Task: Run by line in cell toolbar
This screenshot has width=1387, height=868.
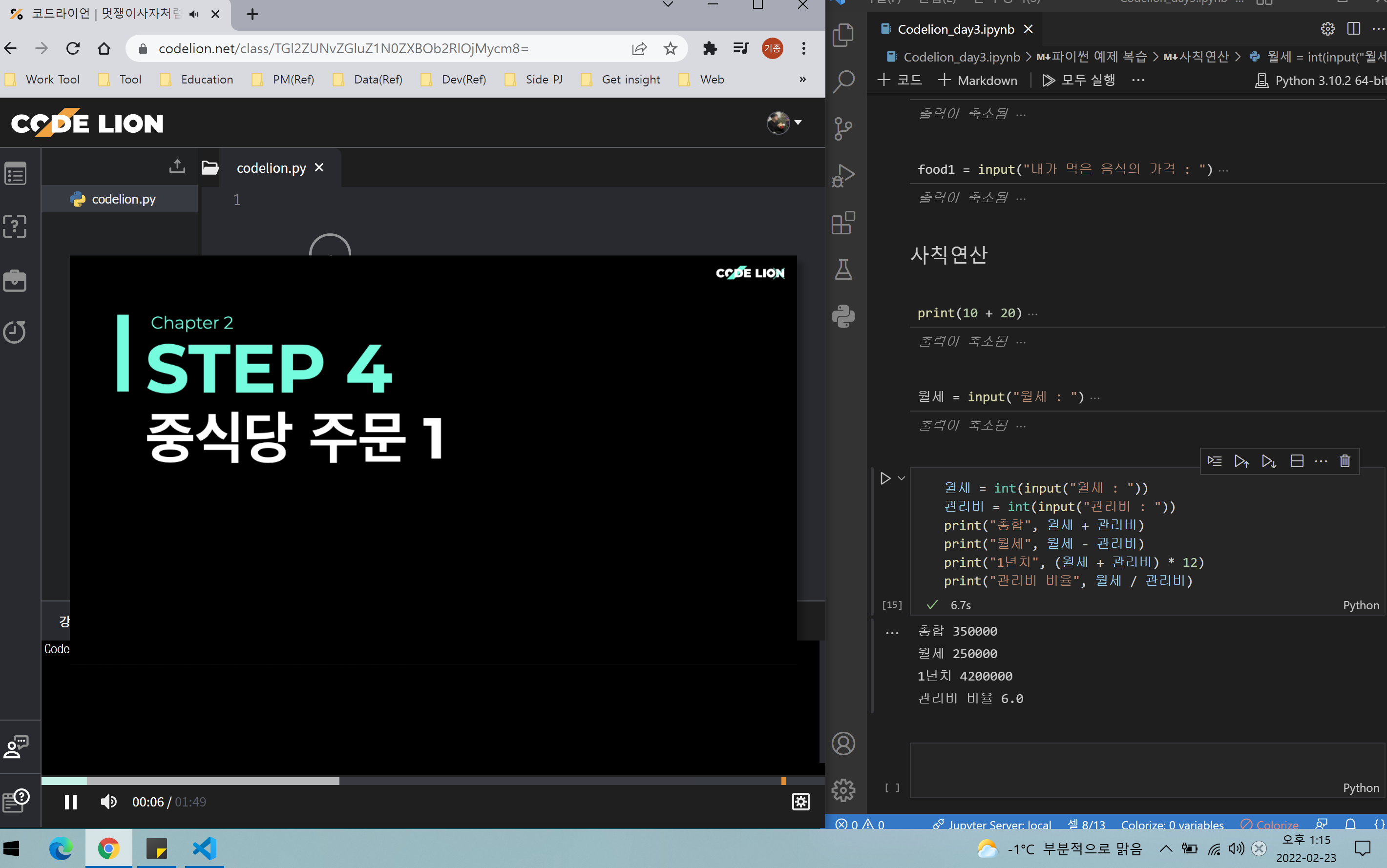Action: tap(1214, 461)
